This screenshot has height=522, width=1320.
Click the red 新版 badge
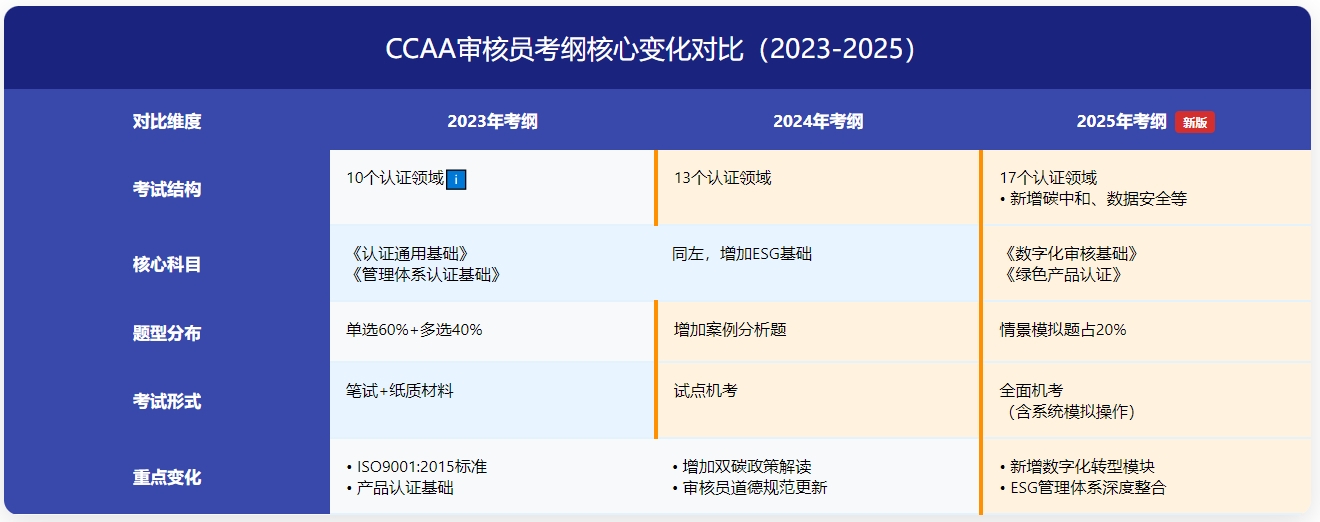(x=1195, y=122)
